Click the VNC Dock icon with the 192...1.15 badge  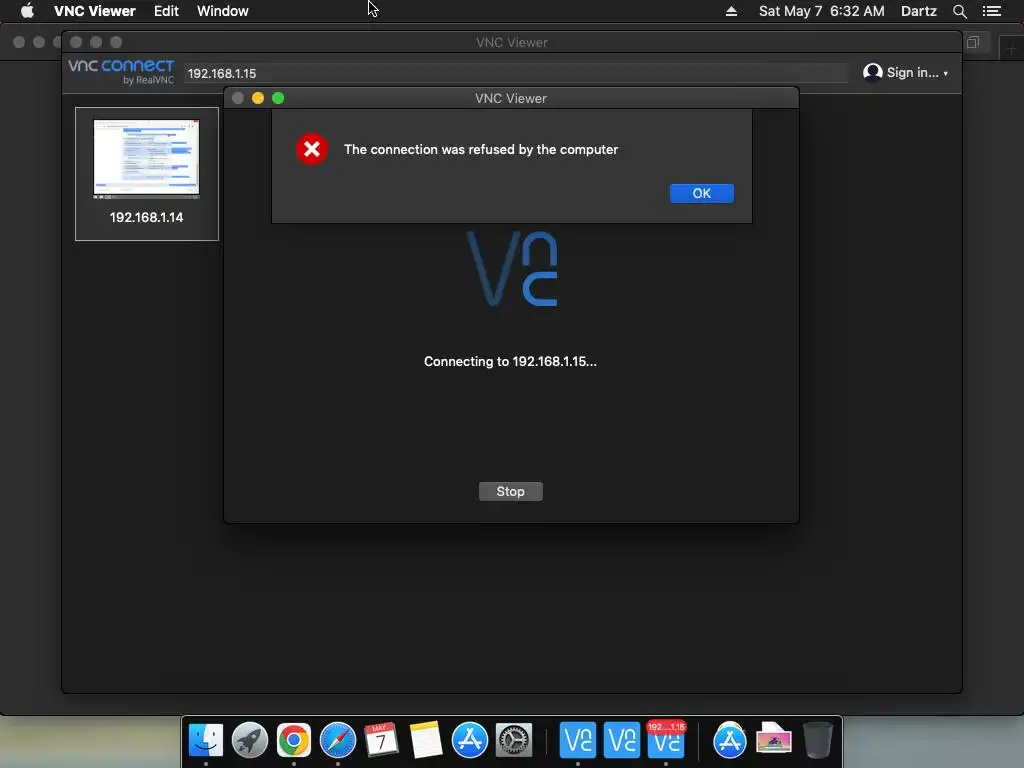coord(665,740)
